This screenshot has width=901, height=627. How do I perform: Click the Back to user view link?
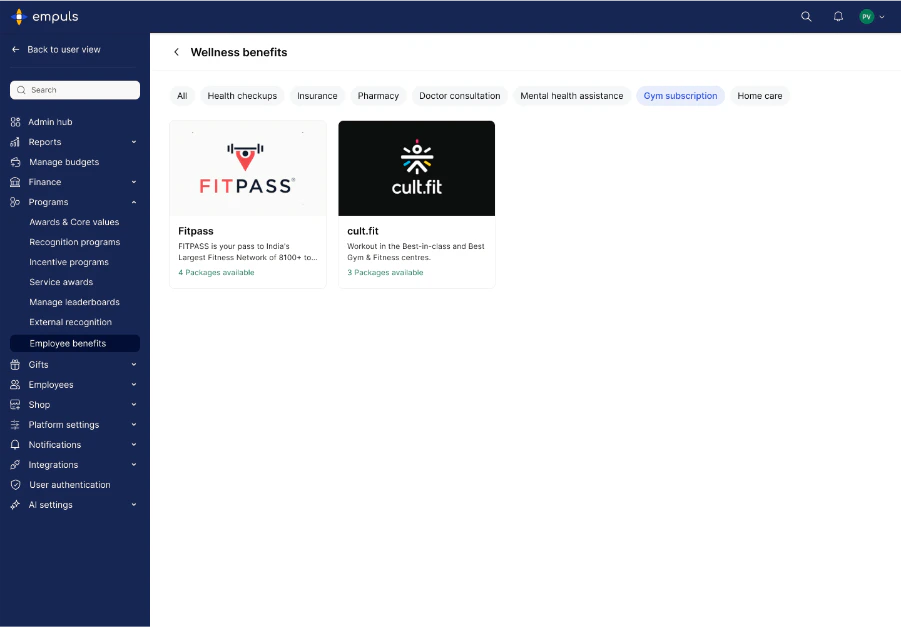click(64, 49)
